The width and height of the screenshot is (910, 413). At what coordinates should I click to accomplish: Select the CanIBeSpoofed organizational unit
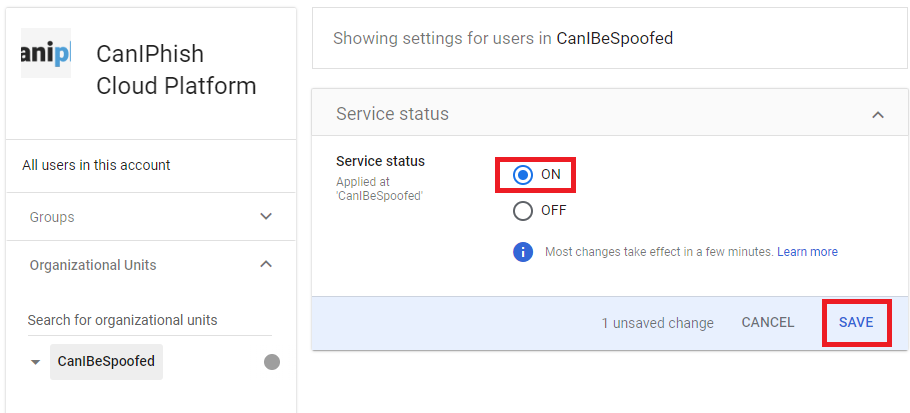[106, 362]
